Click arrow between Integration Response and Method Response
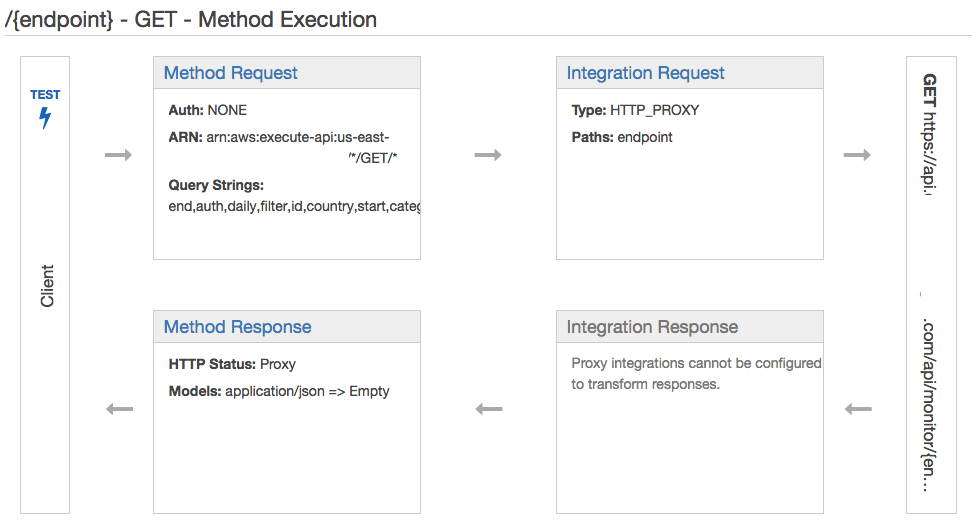Screen dimensions: 978x531 tap(488, 409)
